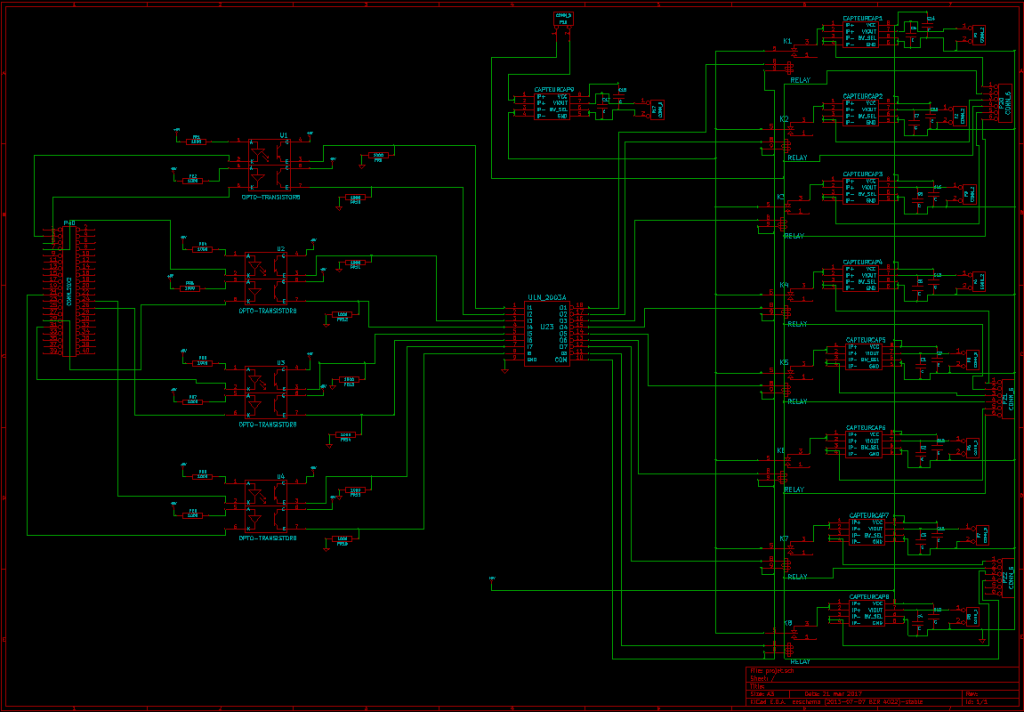Click the Id: 1/1 sheet number
This screenshot has width=1024, height=712.
coord(976,702)
